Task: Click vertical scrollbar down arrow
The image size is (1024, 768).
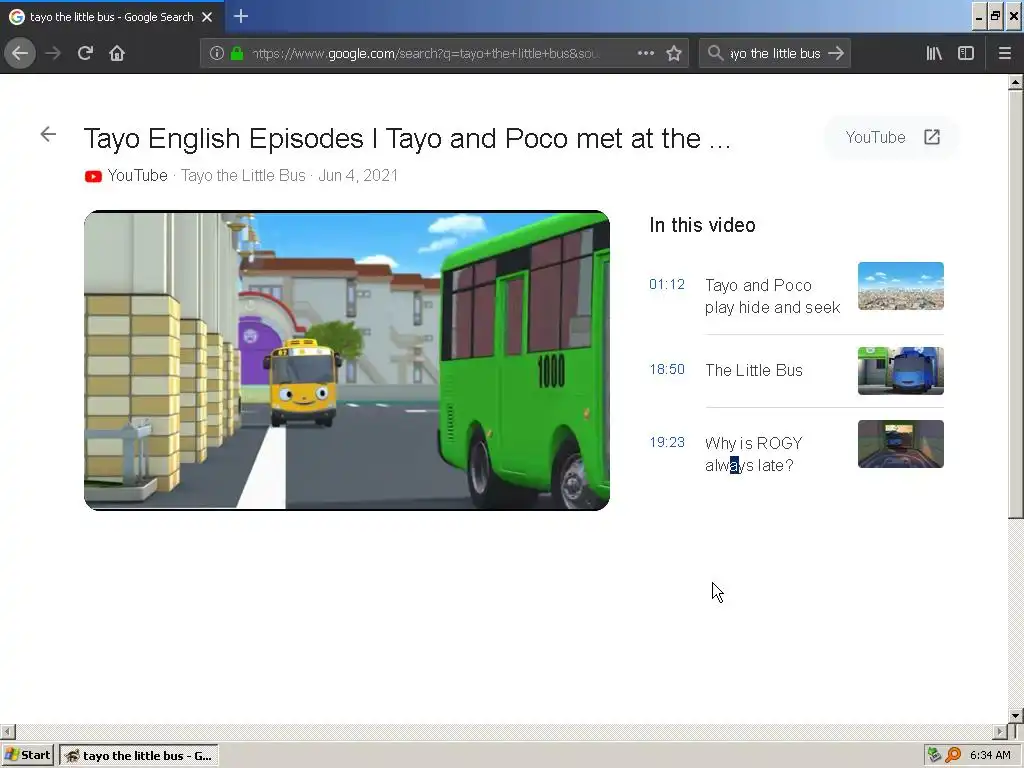Action: click(x=1016, y=715)
